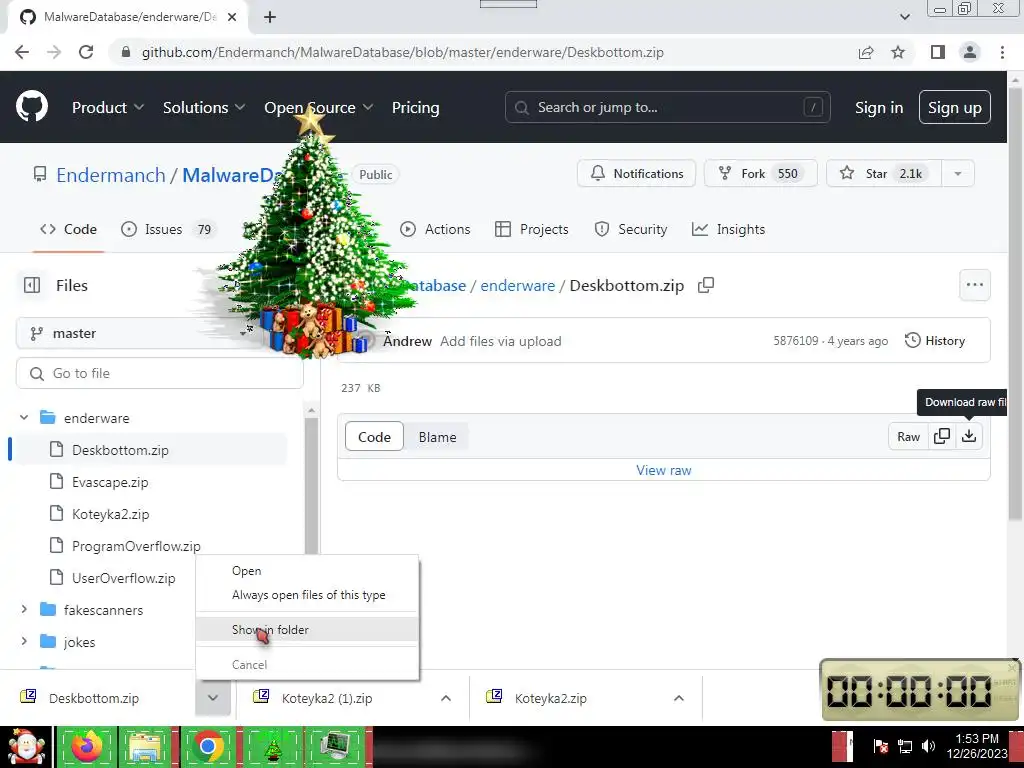Fork the repository with the Fork button

(760, 174)
